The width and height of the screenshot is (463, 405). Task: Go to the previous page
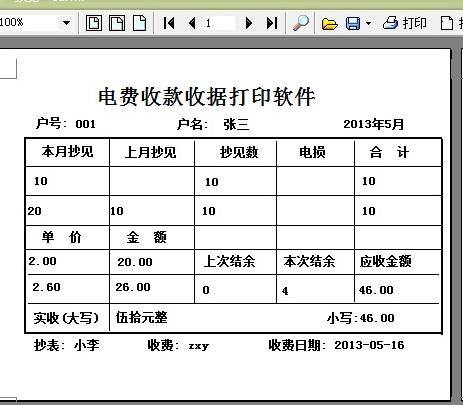tap(192, 23)
